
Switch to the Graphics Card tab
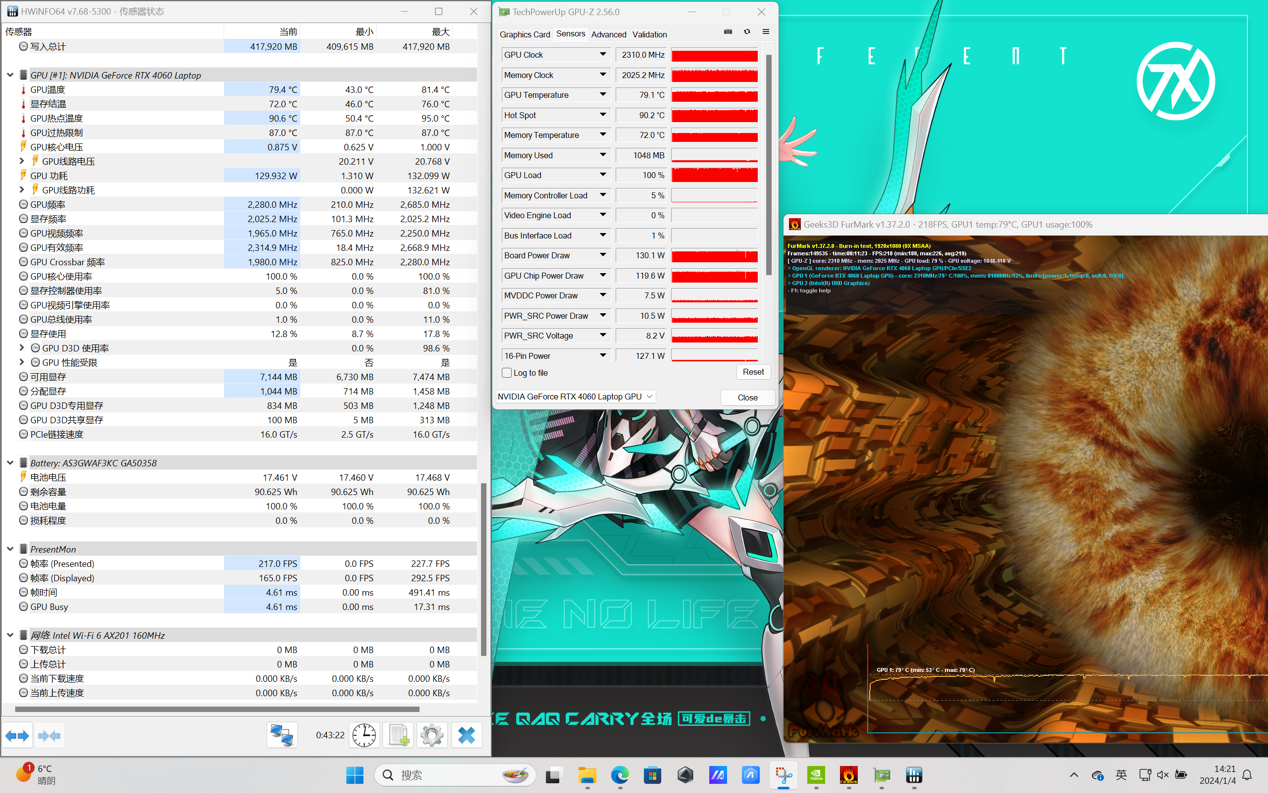click(x=524, y=34)
